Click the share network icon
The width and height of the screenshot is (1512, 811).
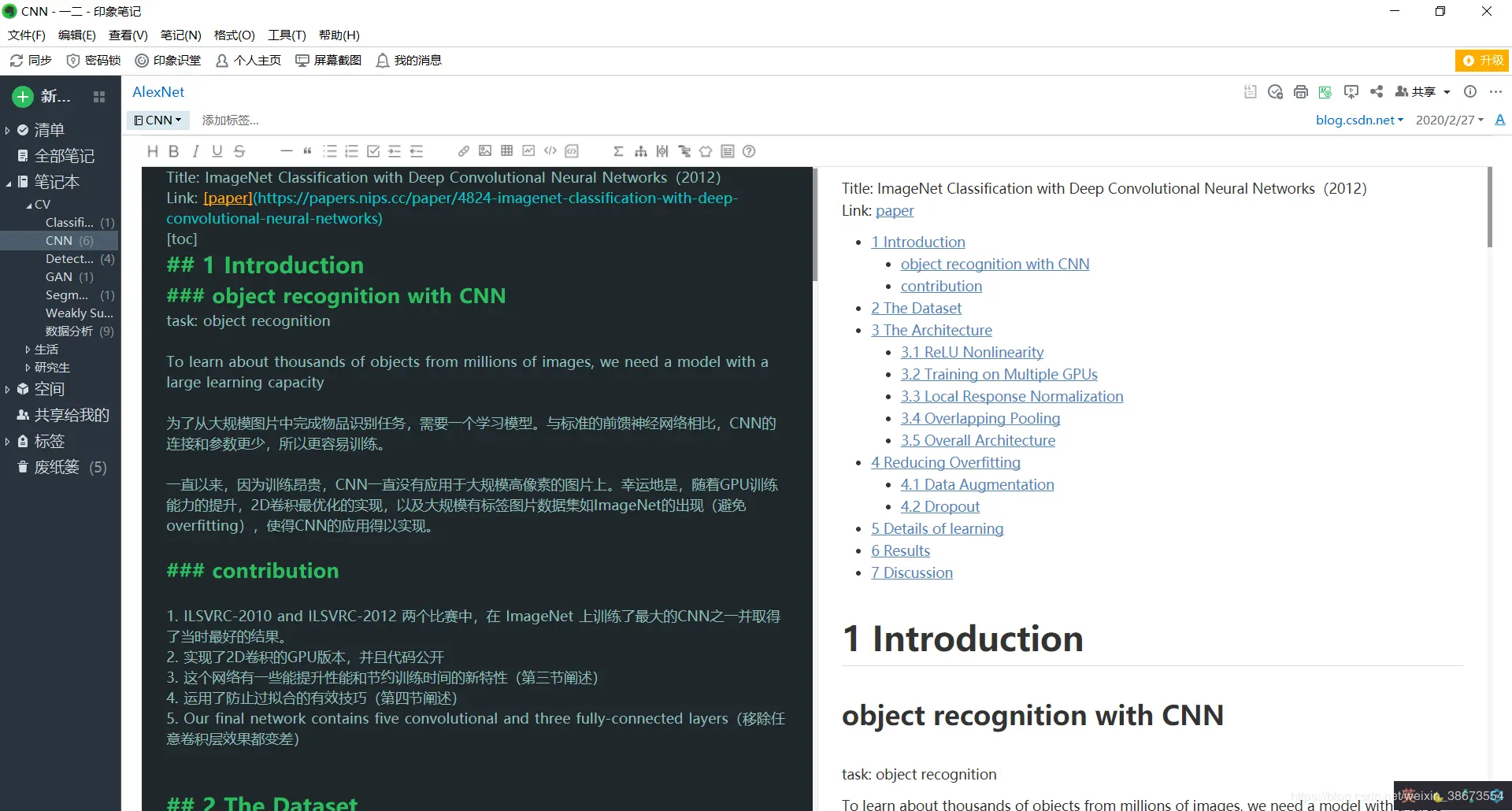pos(1377,91)
